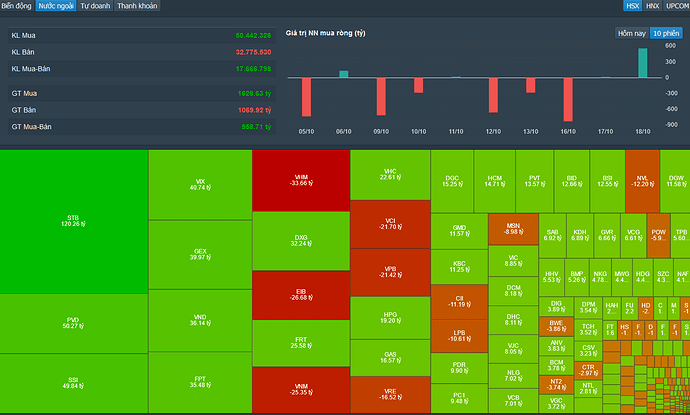
Task: Click the 05/10 red bar in chart
Action: pos(306,97)
